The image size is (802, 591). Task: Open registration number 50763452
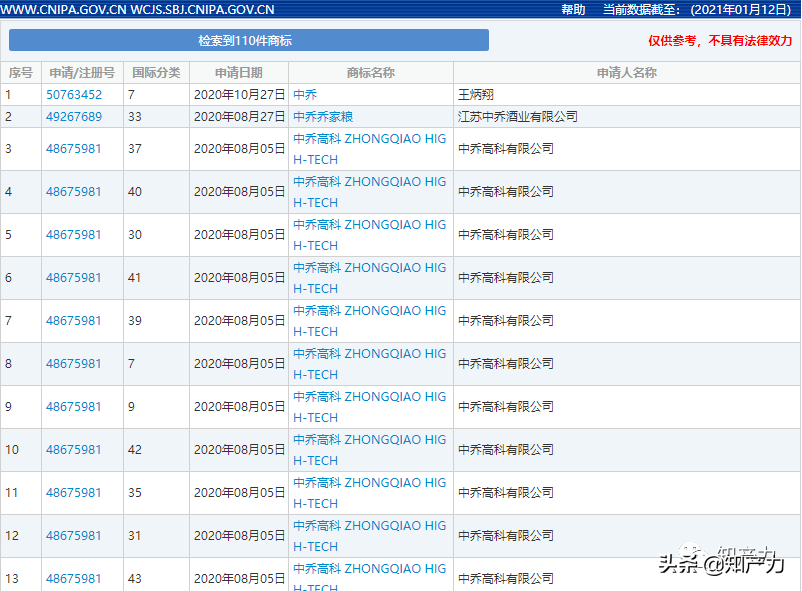(x=74, y=95)
